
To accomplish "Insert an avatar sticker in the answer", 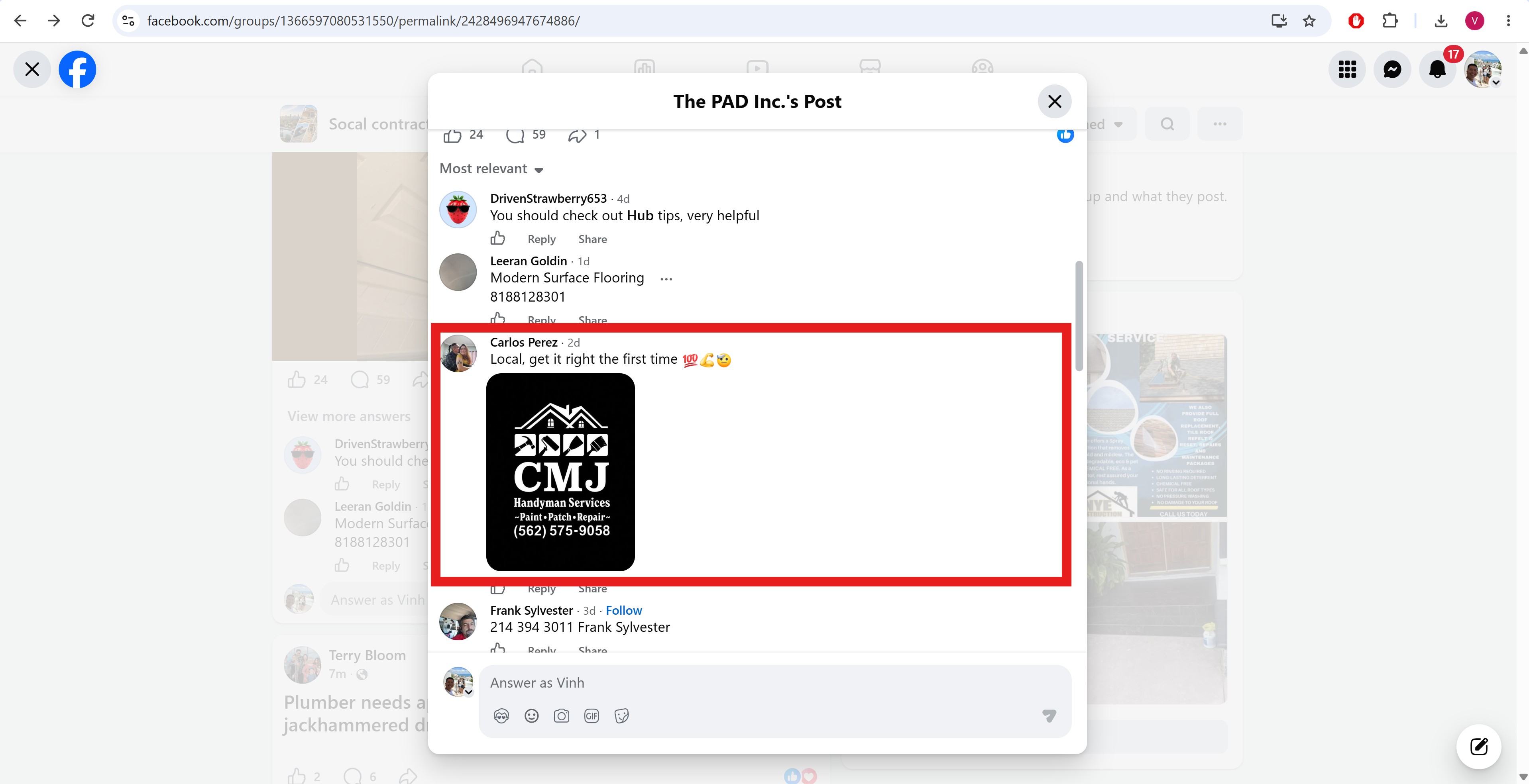I will [501, 716].
